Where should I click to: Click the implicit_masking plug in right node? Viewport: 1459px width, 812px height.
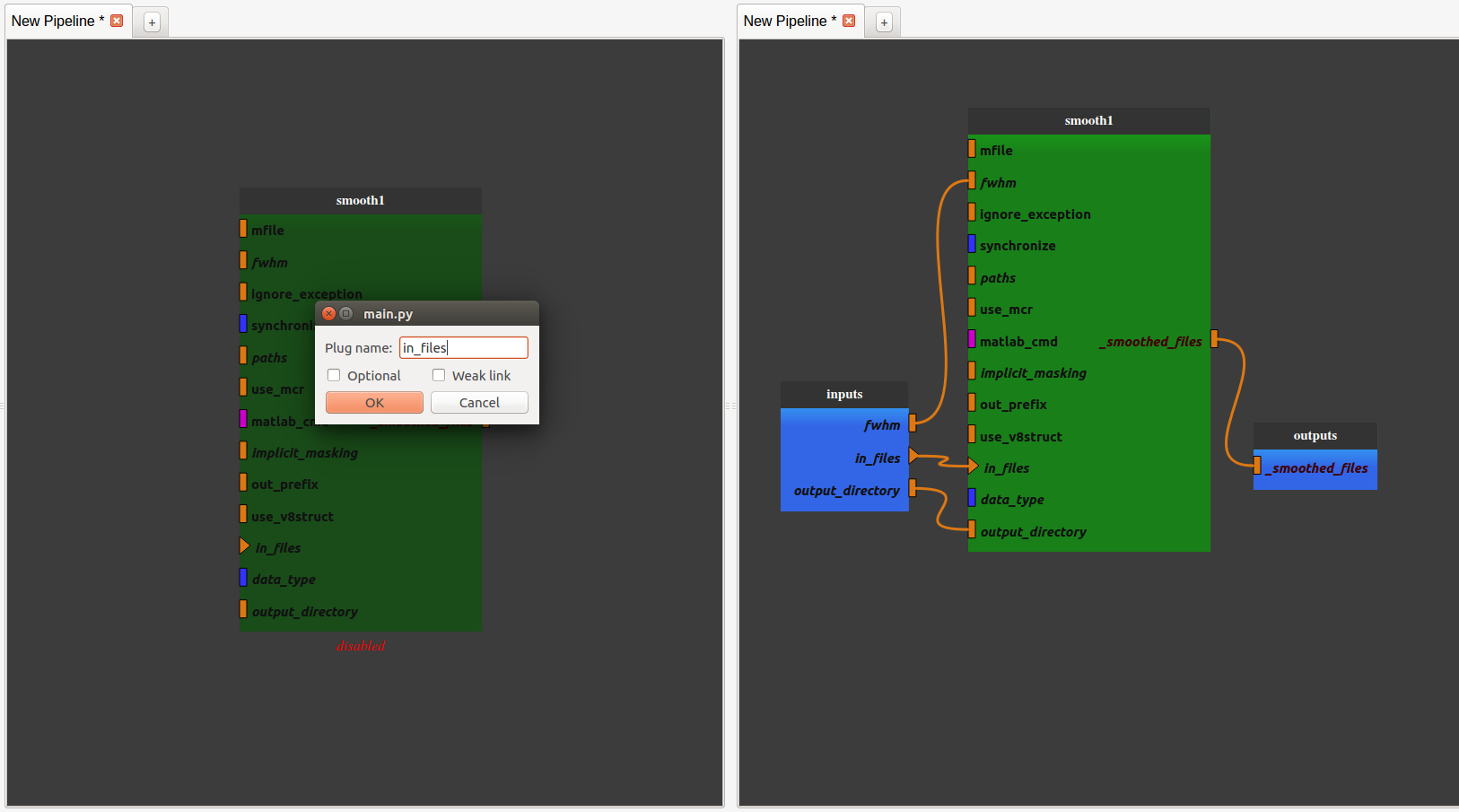(972, 371)
